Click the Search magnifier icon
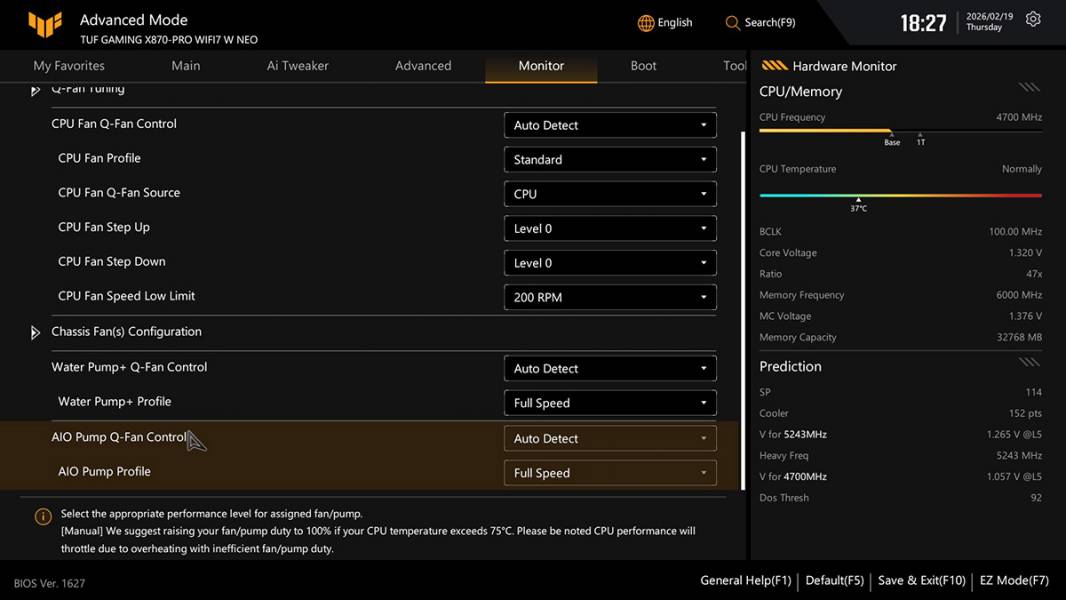 pos(733,23)
